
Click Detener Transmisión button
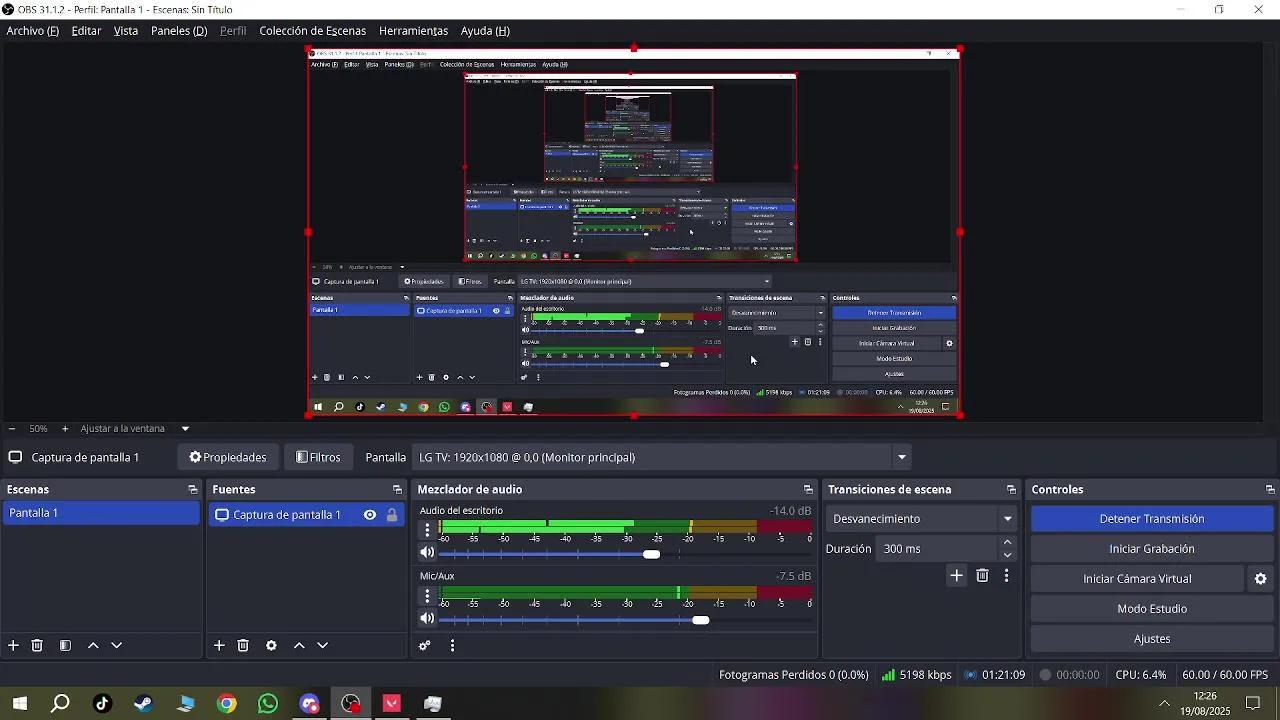1152,519
